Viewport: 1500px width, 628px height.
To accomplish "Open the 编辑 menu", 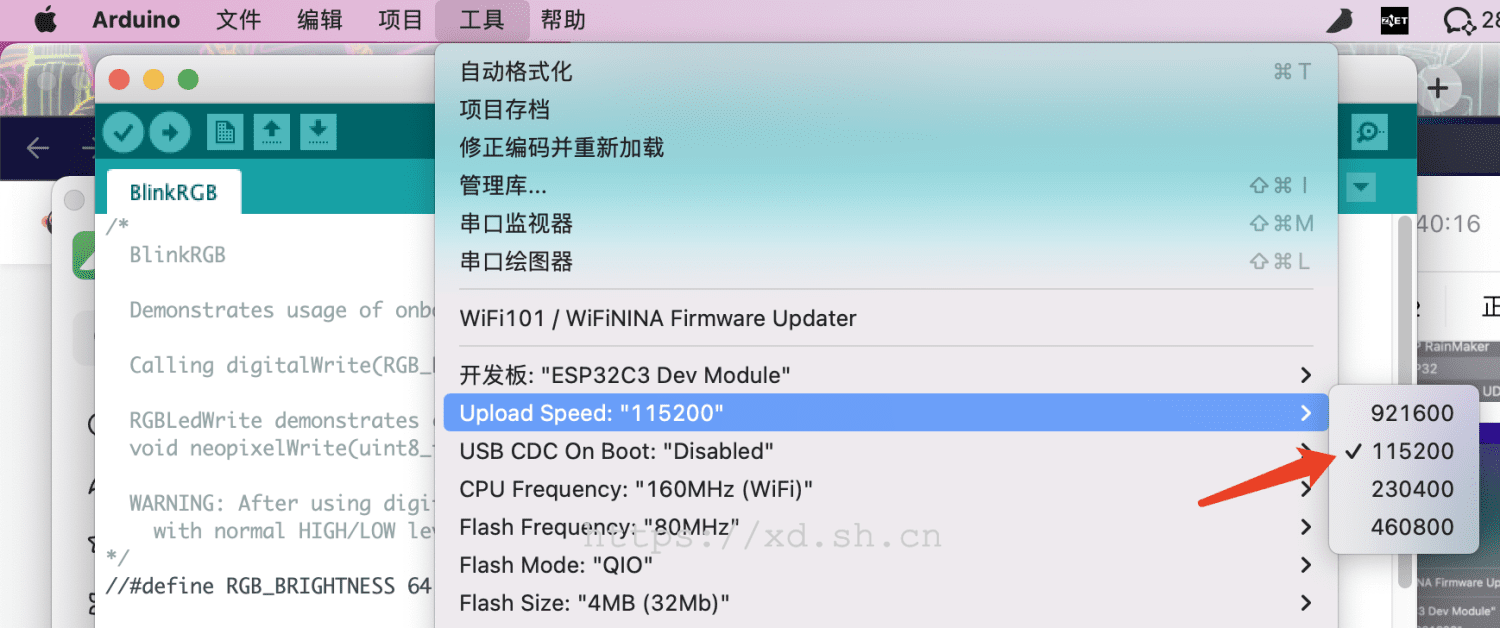I will (320, 20).
